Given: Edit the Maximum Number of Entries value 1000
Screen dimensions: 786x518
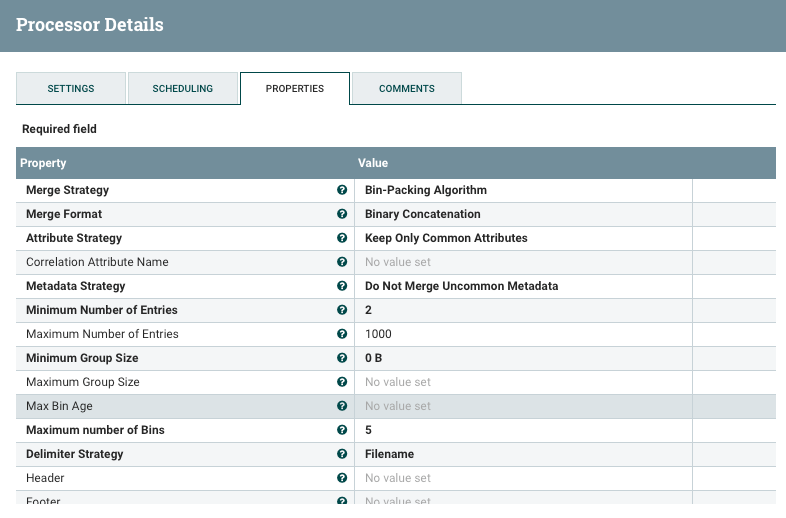Looking at the screenshot, I should tap(379, 334).
